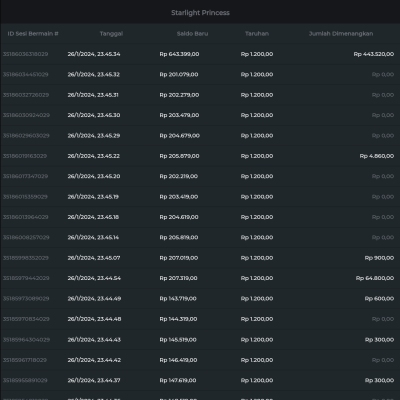The image size is (400, 400).
Task: Click the balance Rp 203.419,00
Action: [179, 197]
